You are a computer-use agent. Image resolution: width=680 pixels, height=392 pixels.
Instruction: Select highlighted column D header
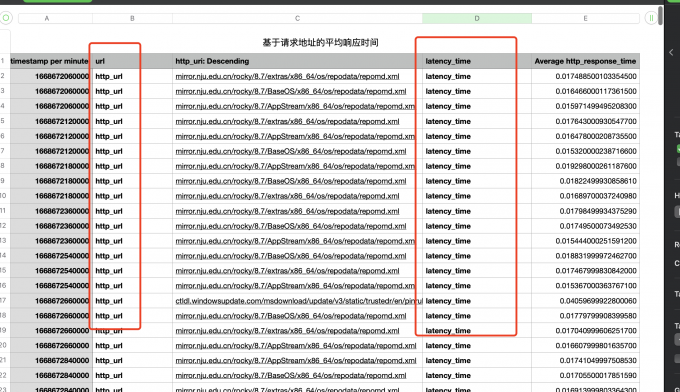[x=477, y=18]
